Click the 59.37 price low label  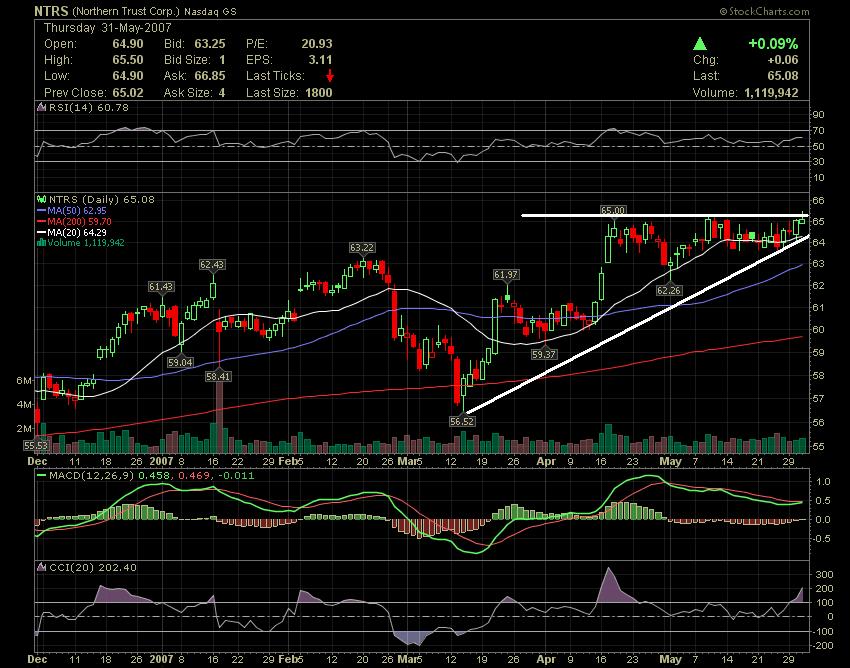(544, 355)
